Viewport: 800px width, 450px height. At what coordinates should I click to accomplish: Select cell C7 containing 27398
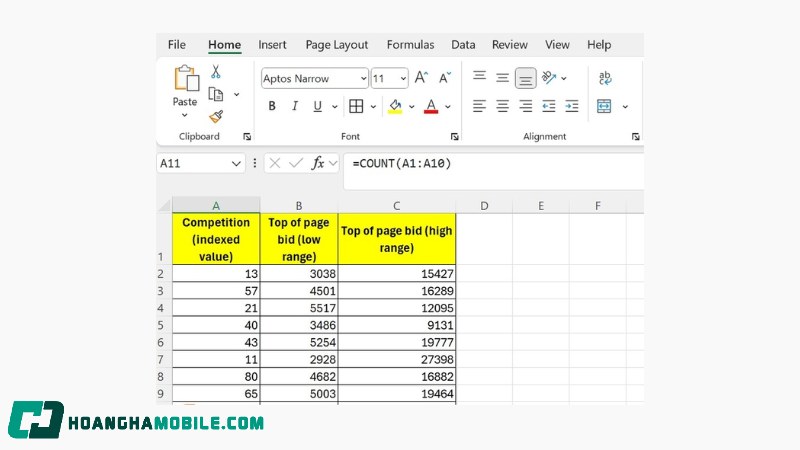[x=397, y=358]
